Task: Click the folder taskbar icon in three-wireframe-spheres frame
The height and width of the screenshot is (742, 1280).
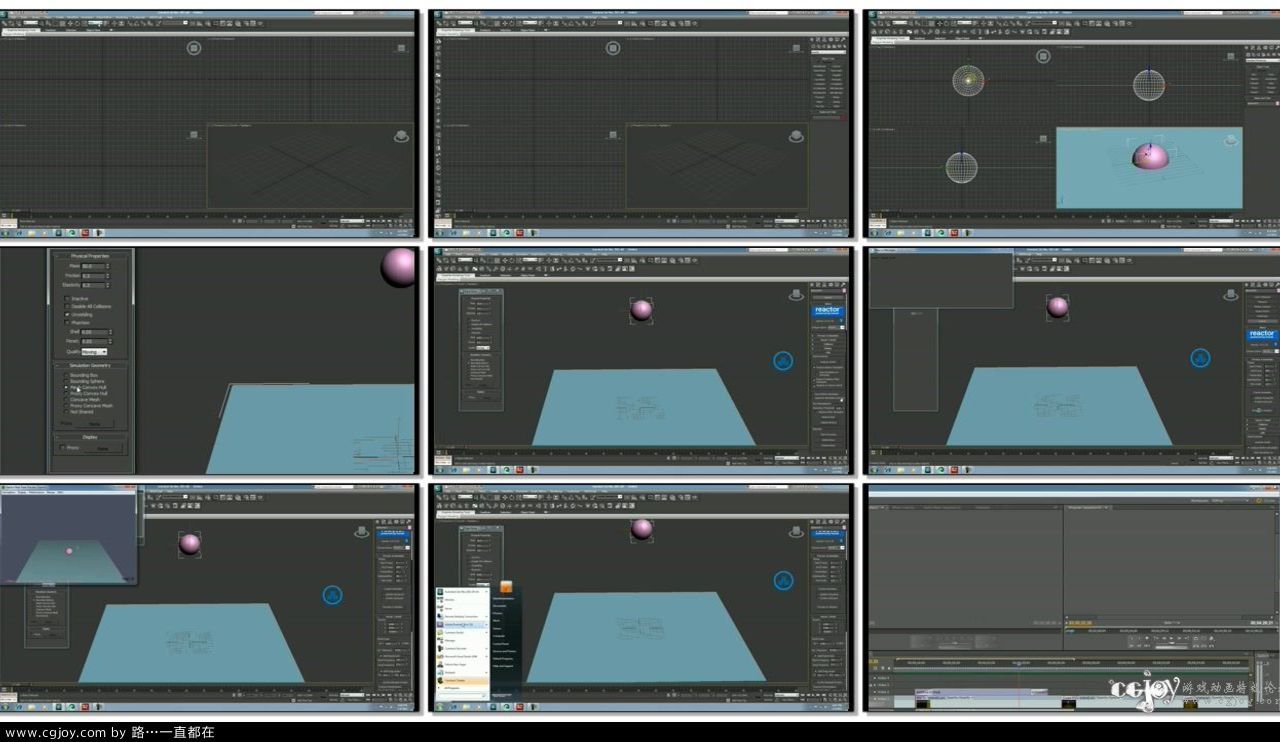Action: [x=900, y=233]
